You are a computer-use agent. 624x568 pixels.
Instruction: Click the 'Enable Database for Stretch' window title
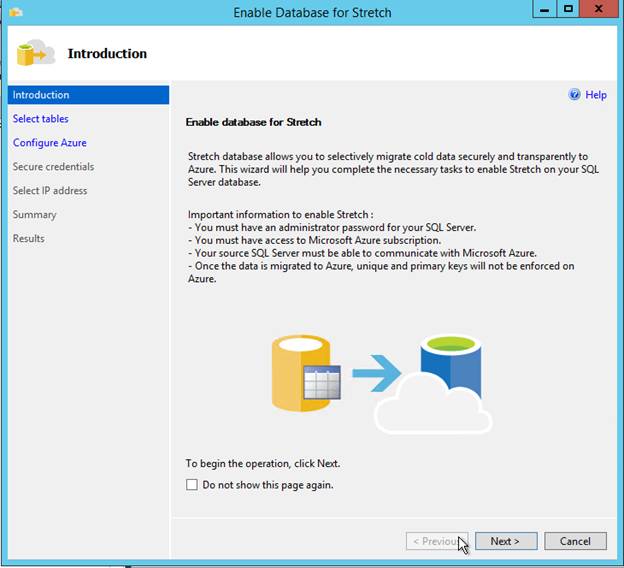pos(312,13)
